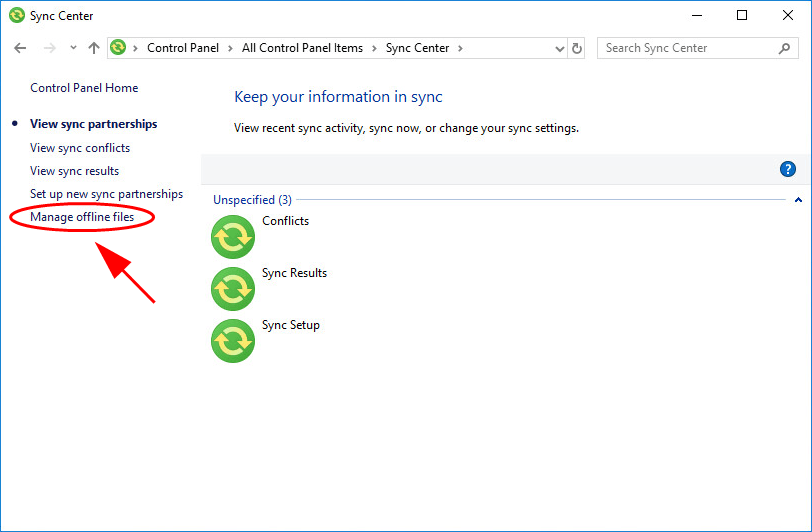This screenshot has width=812, height=532.
Task: Click the search magnifier icon
Action: [785, 48]
